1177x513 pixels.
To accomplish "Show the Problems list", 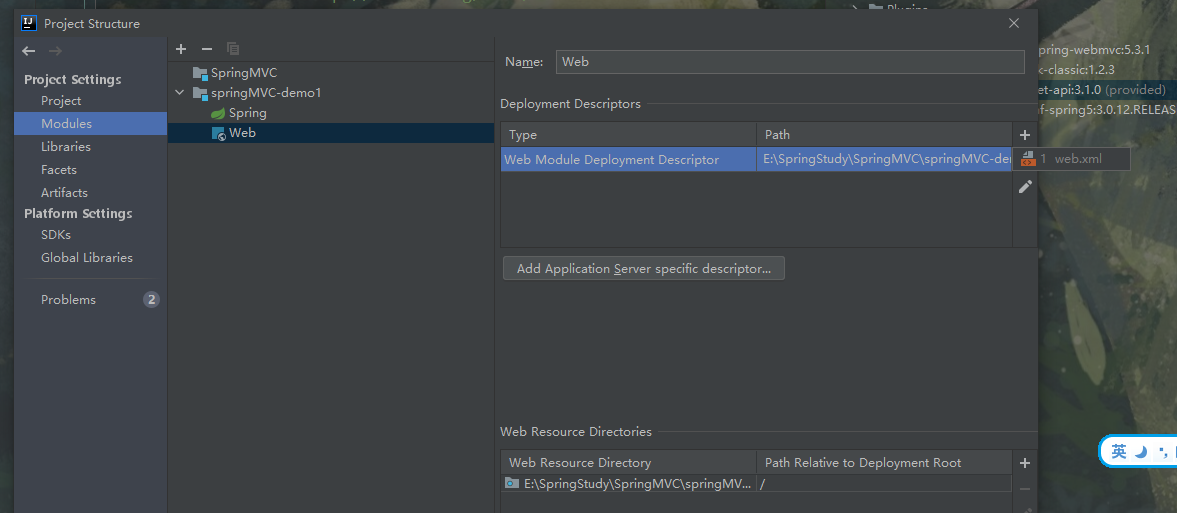I will coord(68,300).
